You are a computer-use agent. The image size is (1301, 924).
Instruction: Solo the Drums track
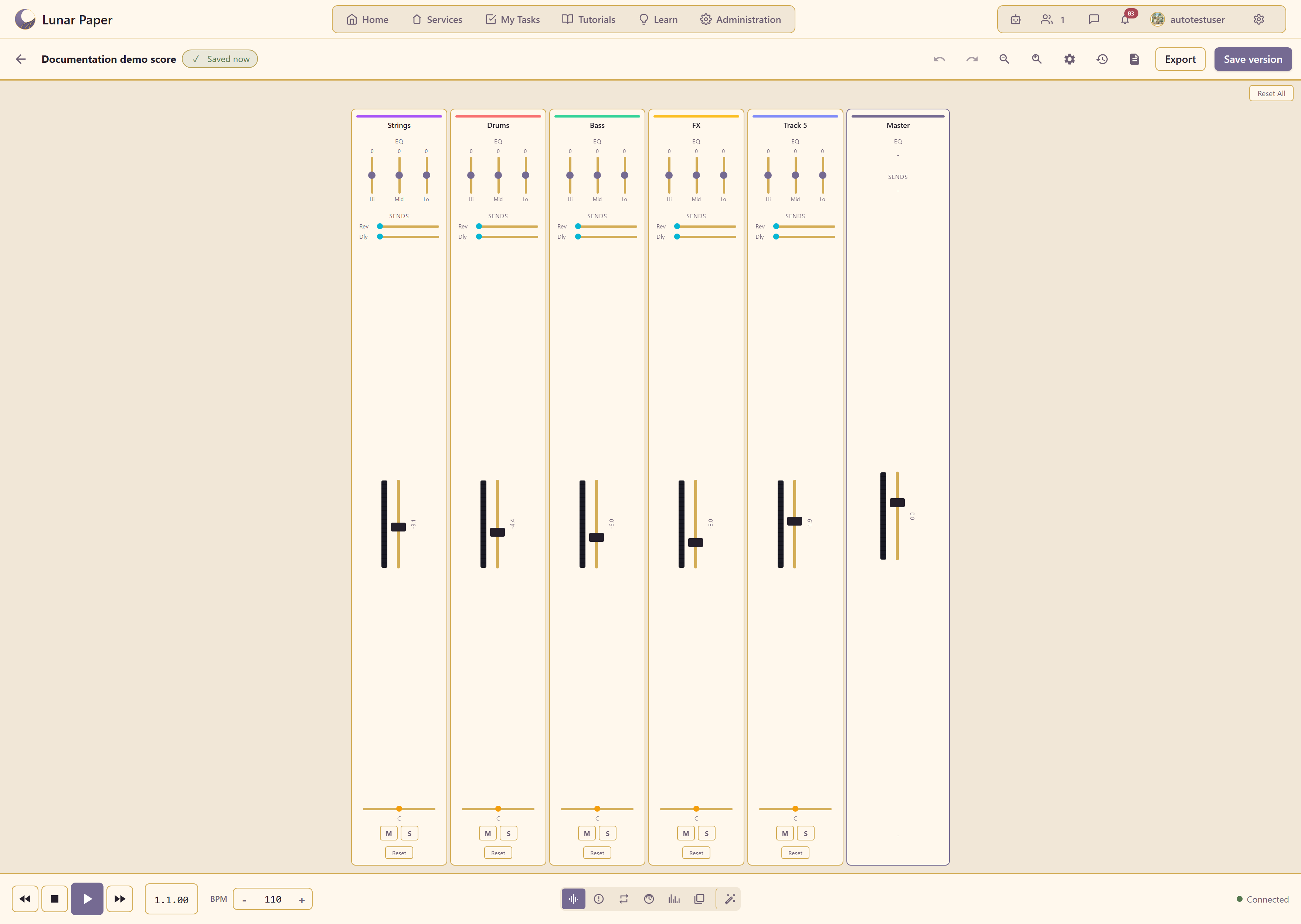(x=509, y=833)
